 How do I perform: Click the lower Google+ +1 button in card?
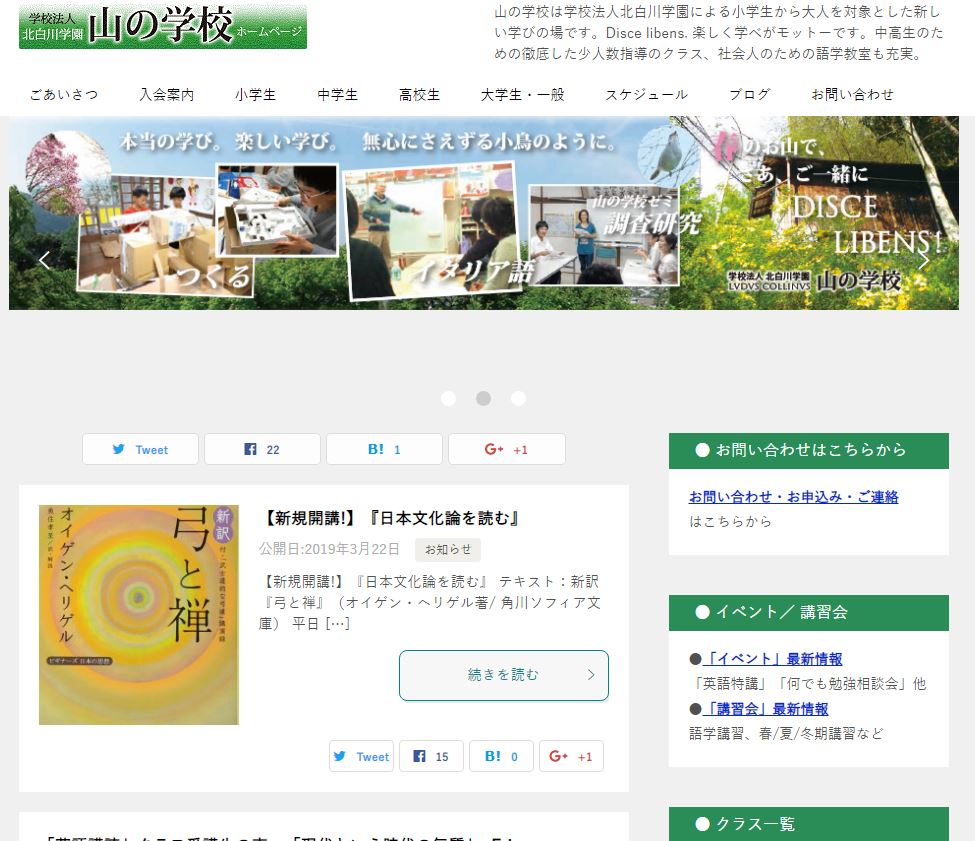point(571,756)
